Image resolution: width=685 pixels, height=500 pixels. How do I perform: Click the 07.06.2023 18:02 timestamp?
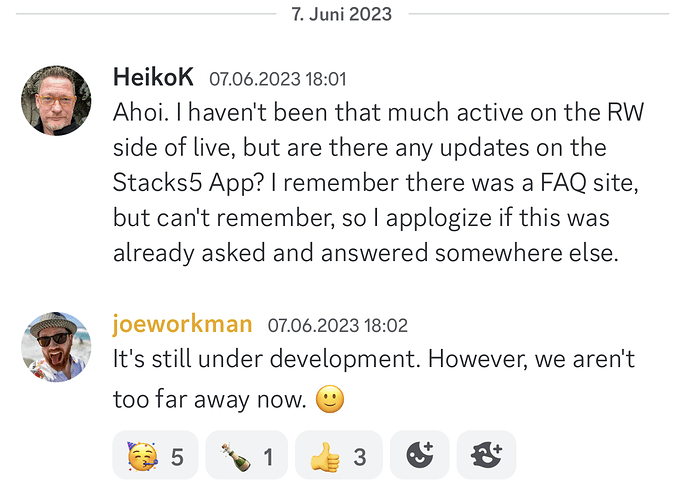click(338, 325)
